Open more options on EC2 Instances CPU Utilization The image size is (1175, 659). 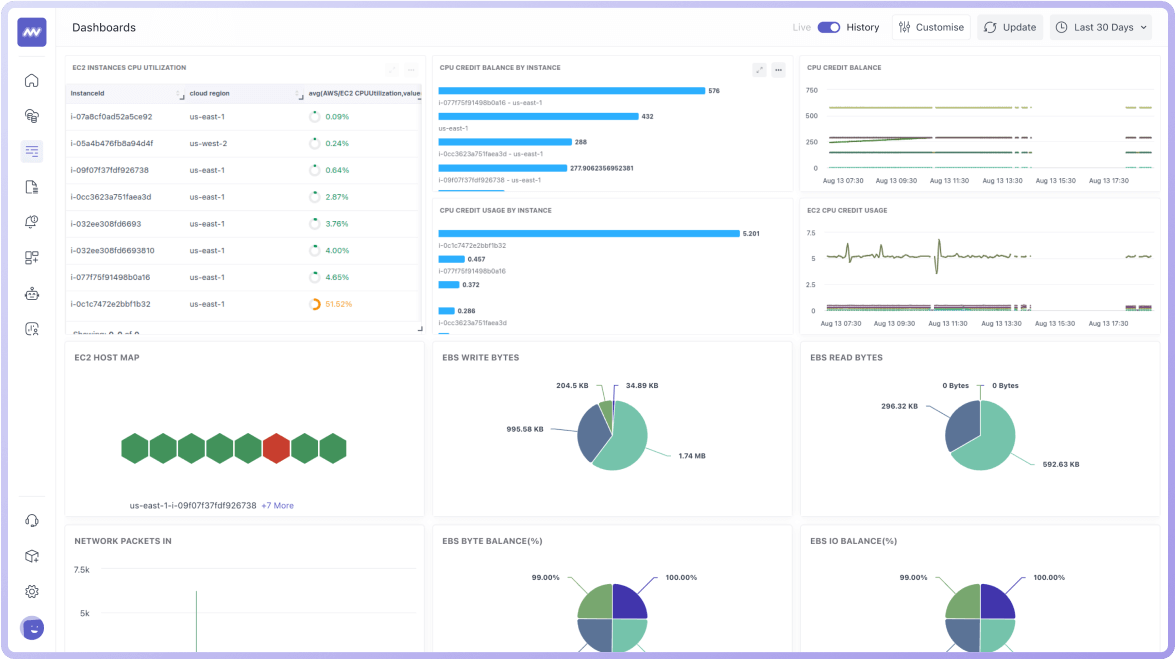pyautogui.click(x=411, y=70)
